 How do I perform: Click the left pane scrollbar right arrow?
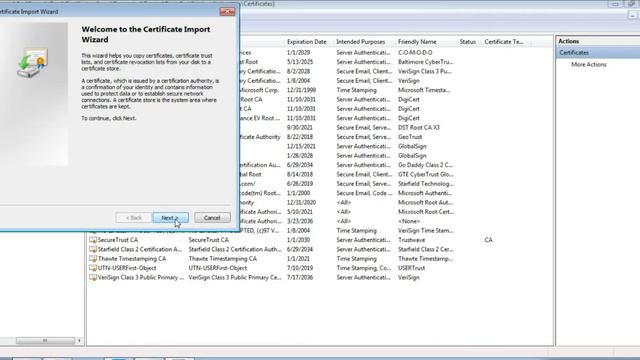pyautogui.click(x=79, y=340)
